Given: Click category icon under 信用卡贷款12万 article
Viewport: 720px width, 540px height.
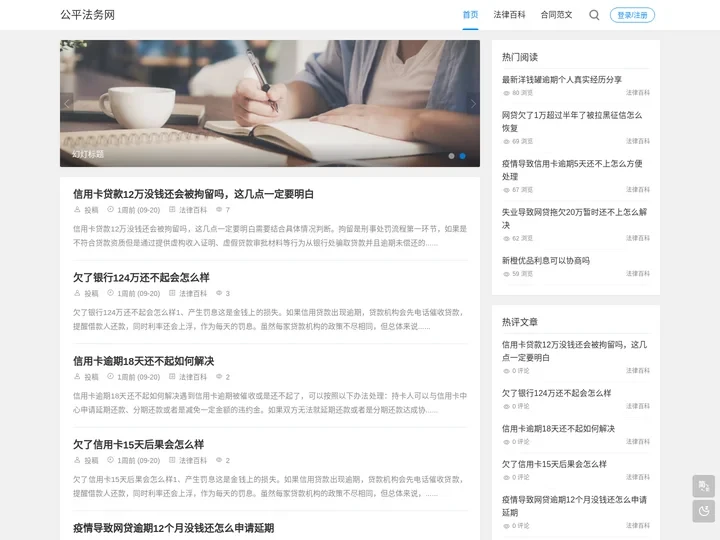Looking at the screenshot, I should coord(172,209).
